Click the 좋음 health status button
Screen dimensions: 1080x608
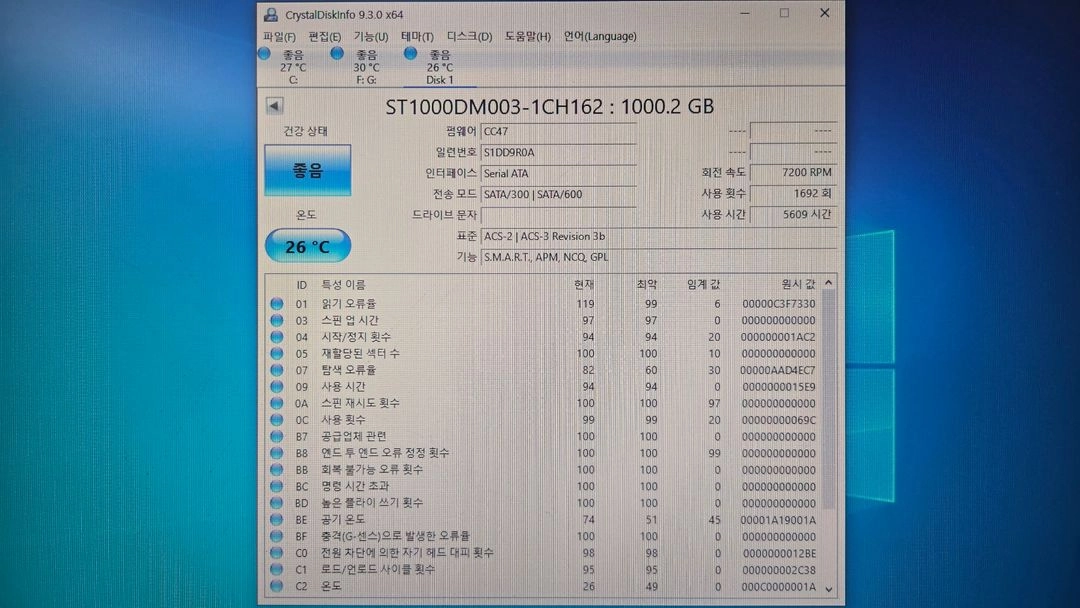307,170
